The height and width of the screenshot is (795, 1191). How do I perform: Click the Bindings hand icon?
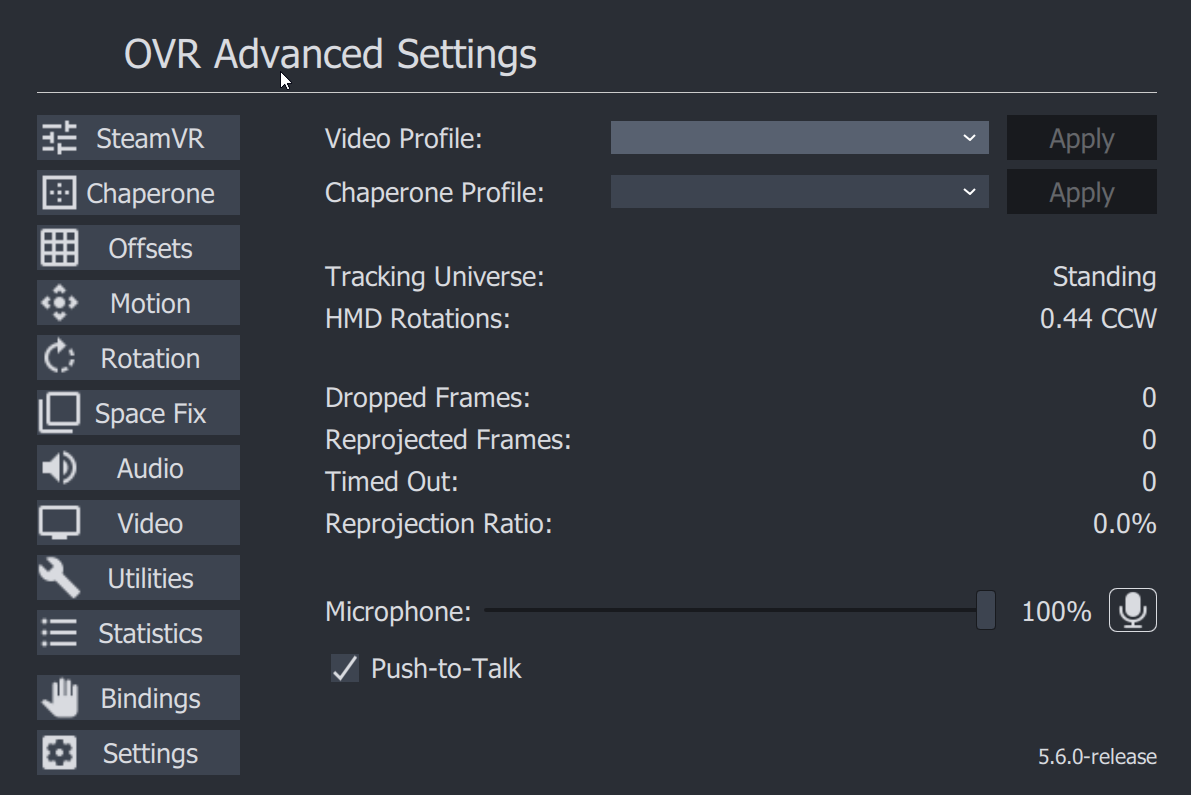tap(59, 698)
